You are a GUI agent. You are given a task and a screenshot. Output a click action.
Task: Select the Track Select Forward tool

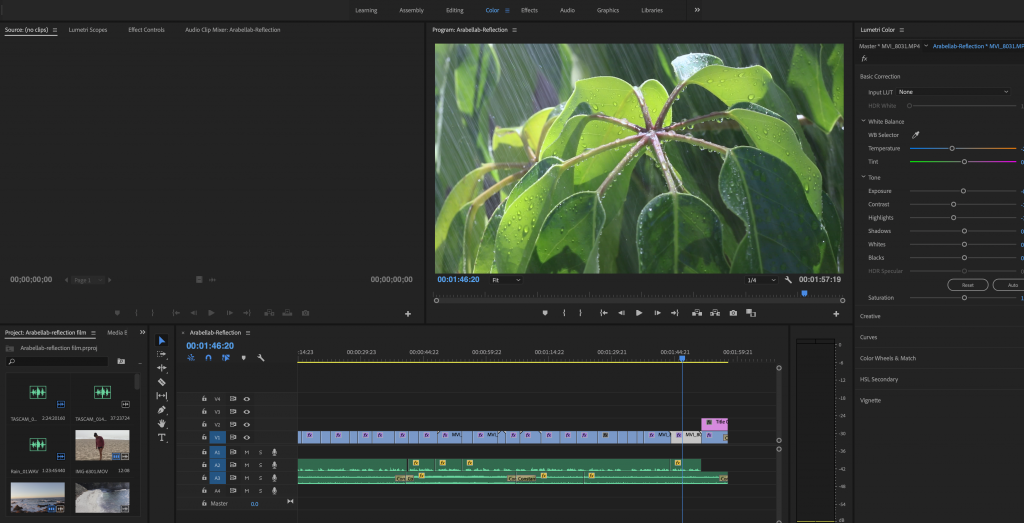pyautogui.click(x=161, y=355)
